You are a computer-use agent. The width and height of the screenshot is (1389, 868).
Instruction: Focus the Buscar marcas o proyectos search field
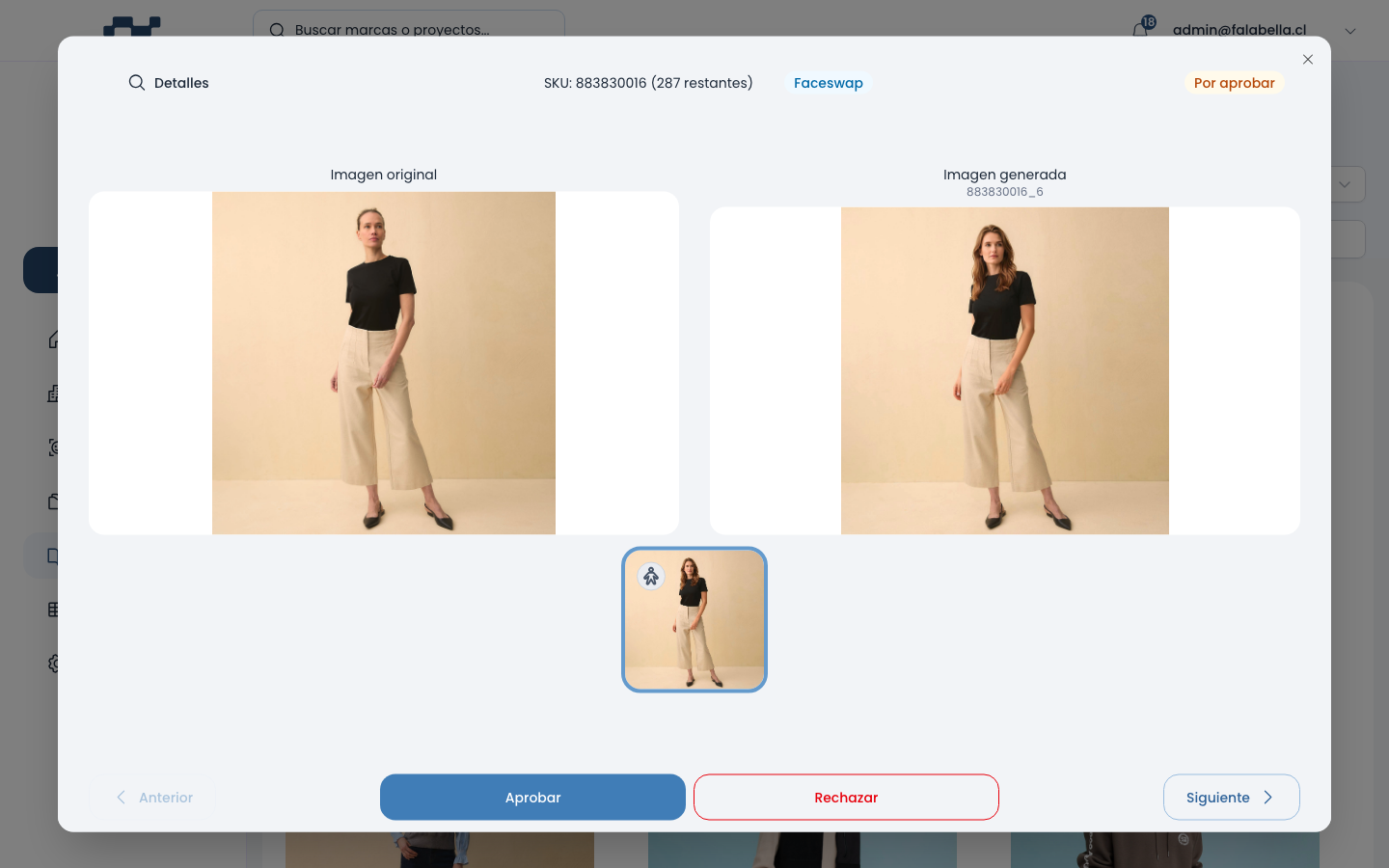pos(409,29)
